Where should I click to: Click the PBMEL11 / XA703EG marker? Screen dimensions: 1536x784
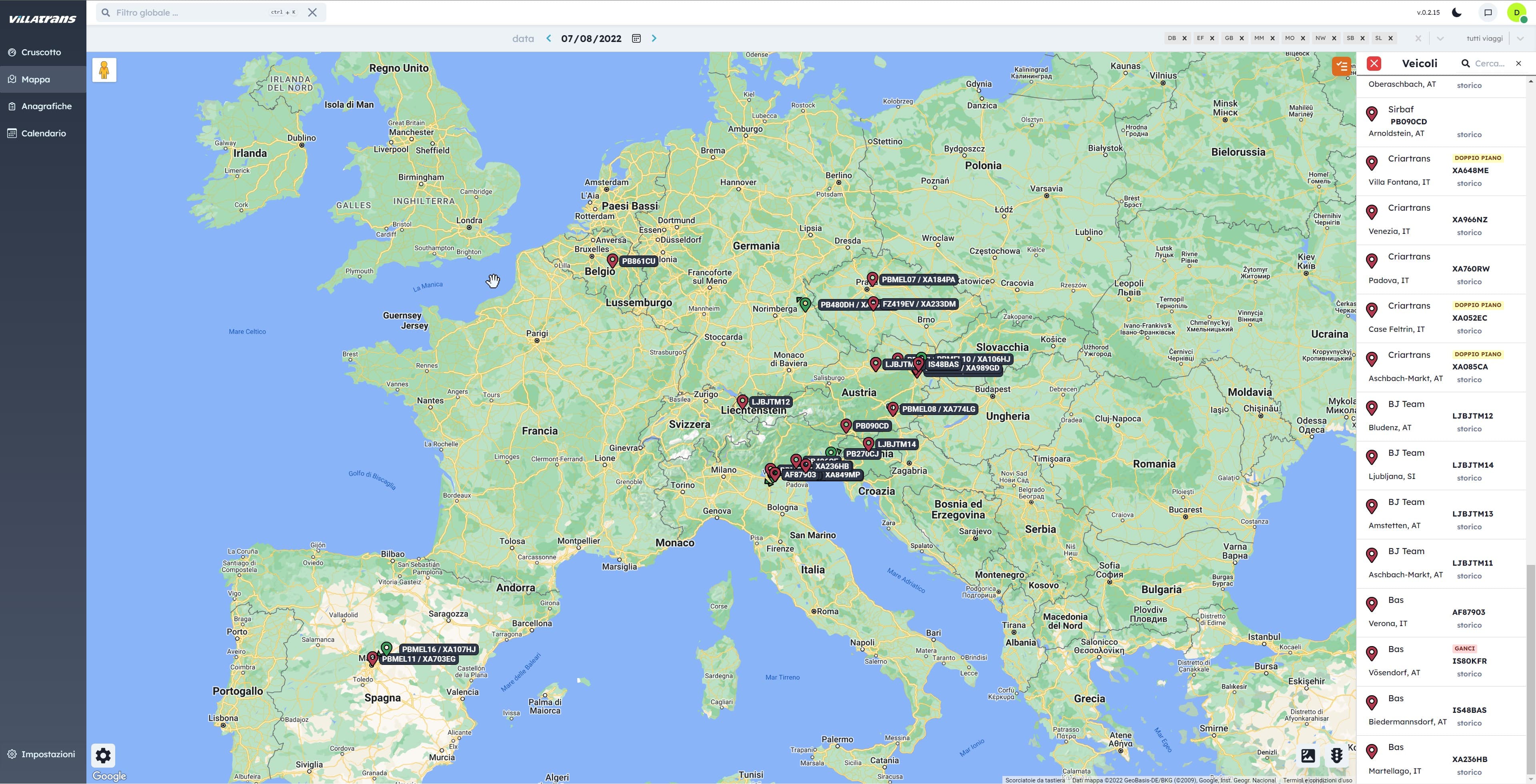373,658
